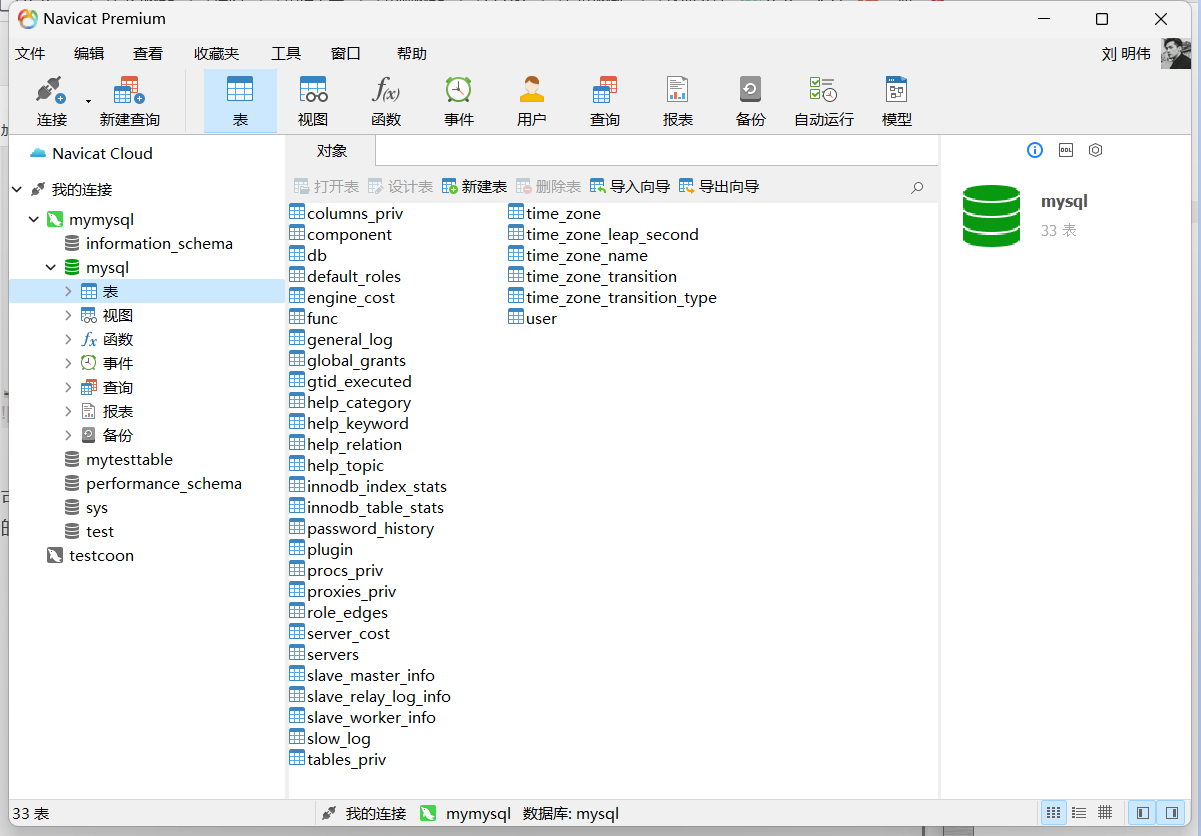1201x836 pixels.
Task: Click the 新建表 button
Action: coord(474,186)
